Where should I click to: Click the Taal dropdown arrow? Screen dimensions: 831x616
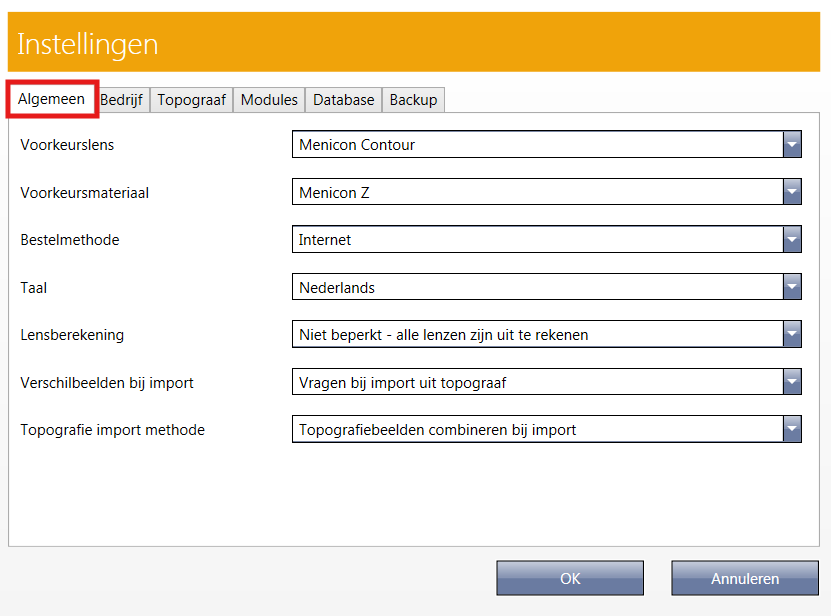(792, 287)
